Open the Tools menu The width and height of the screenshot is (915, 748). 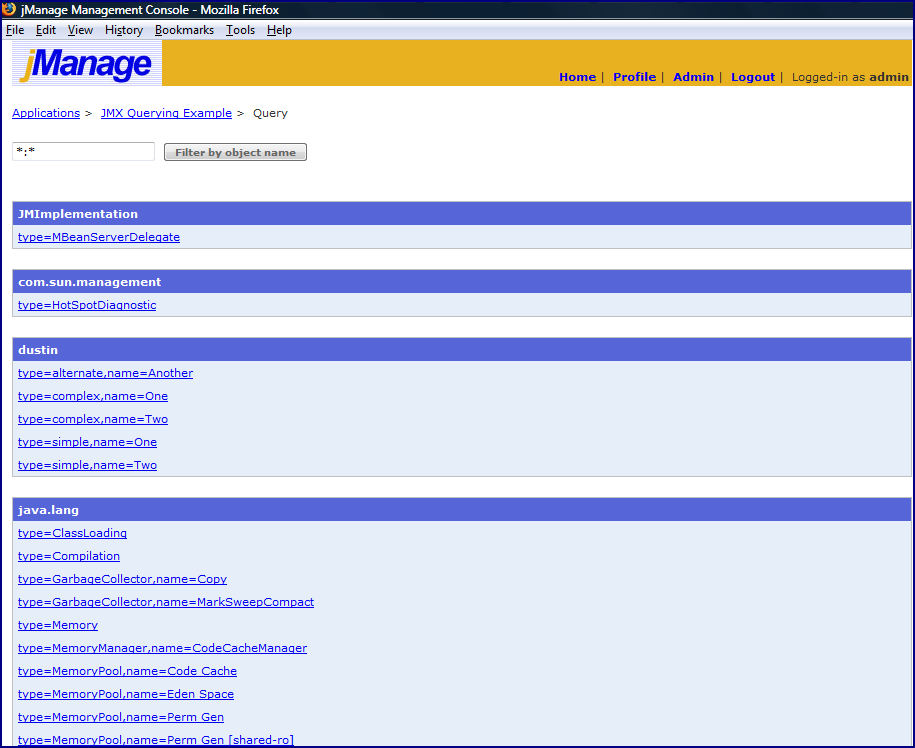point(240,30)
